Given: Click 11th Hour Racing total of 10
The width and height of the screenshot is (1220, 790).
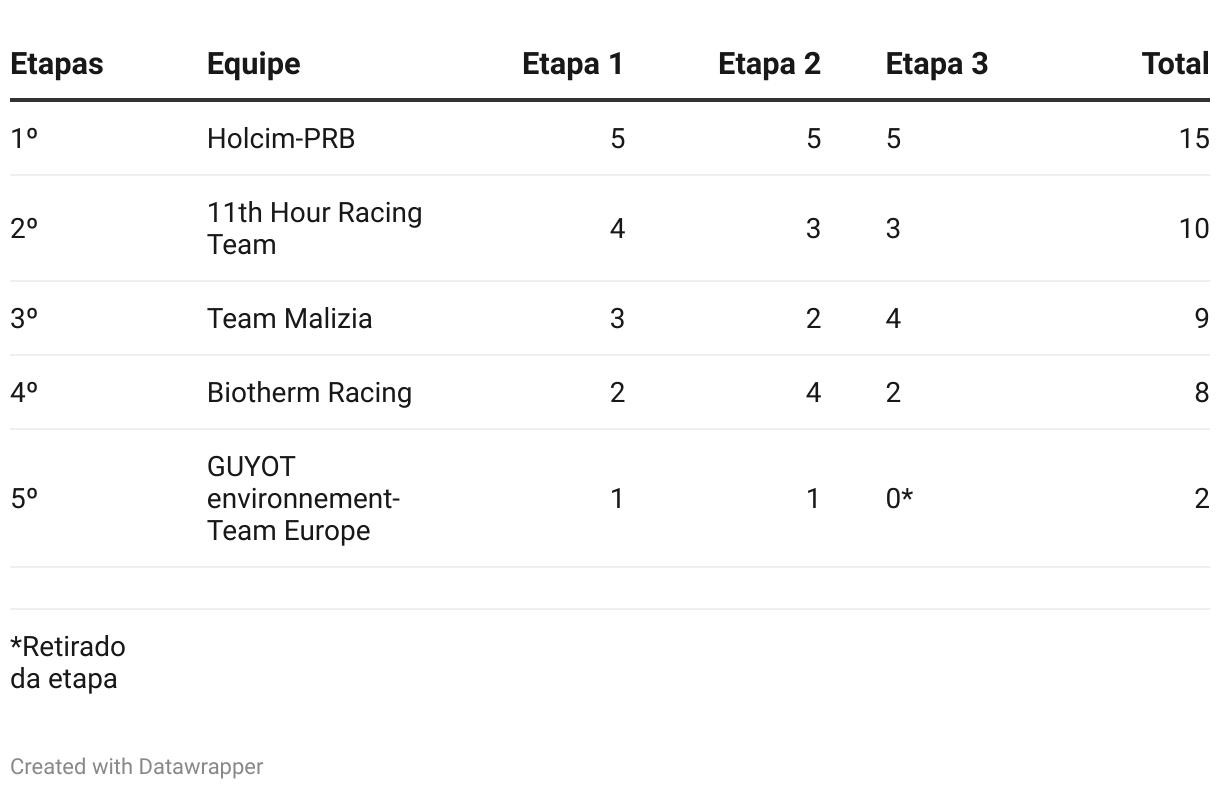Looking at the screenshot, I should pyautogui.click(x=1194, y=228).
